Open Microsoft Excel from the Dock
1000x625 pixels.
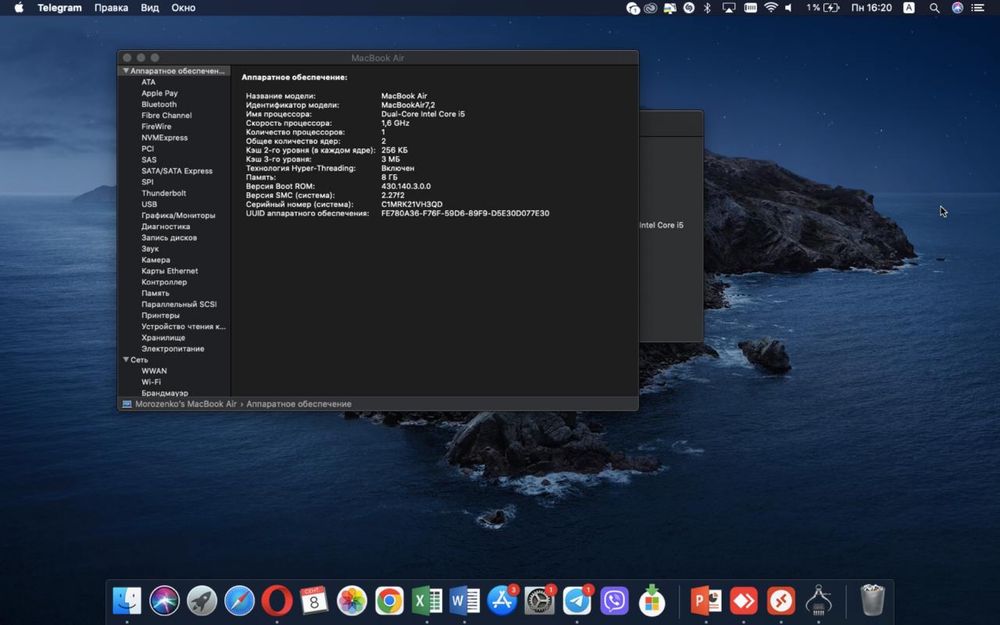[x=427, y=601]
